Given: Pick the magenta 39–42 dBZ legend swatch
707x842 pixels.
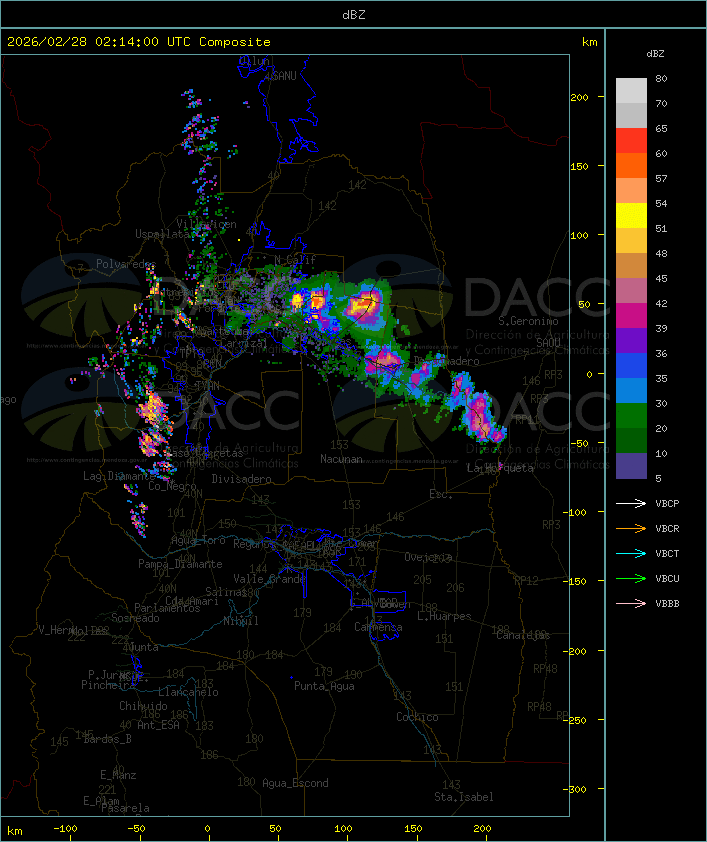Looking at the screenshot, I should point(631,315).
